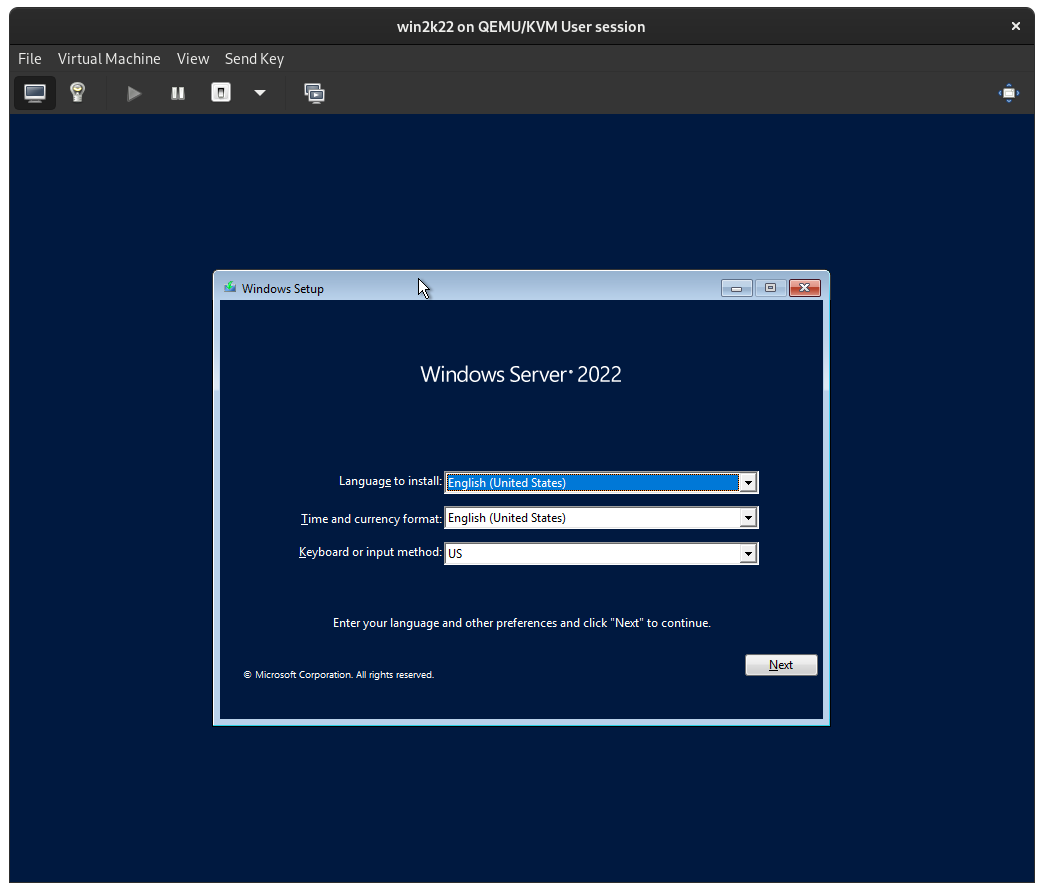Viewport: 1044px width, 892px height.
Task: Show virtual hardware details via lightbulb icon
Action: (76, 92)
